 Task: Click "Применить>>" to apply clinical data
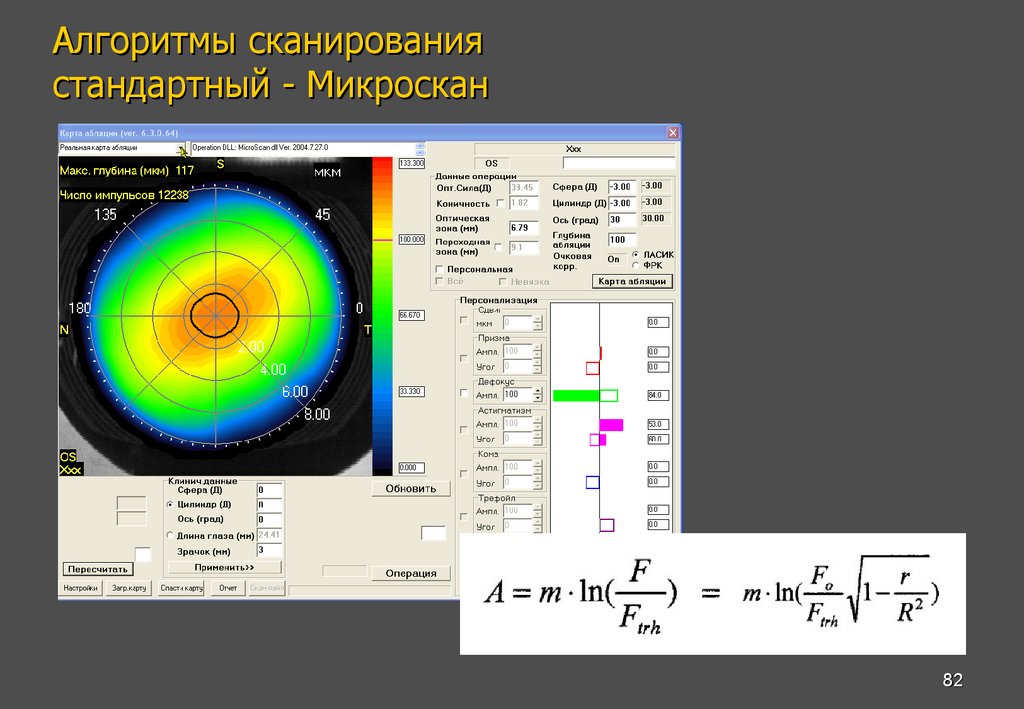point(226,566)
